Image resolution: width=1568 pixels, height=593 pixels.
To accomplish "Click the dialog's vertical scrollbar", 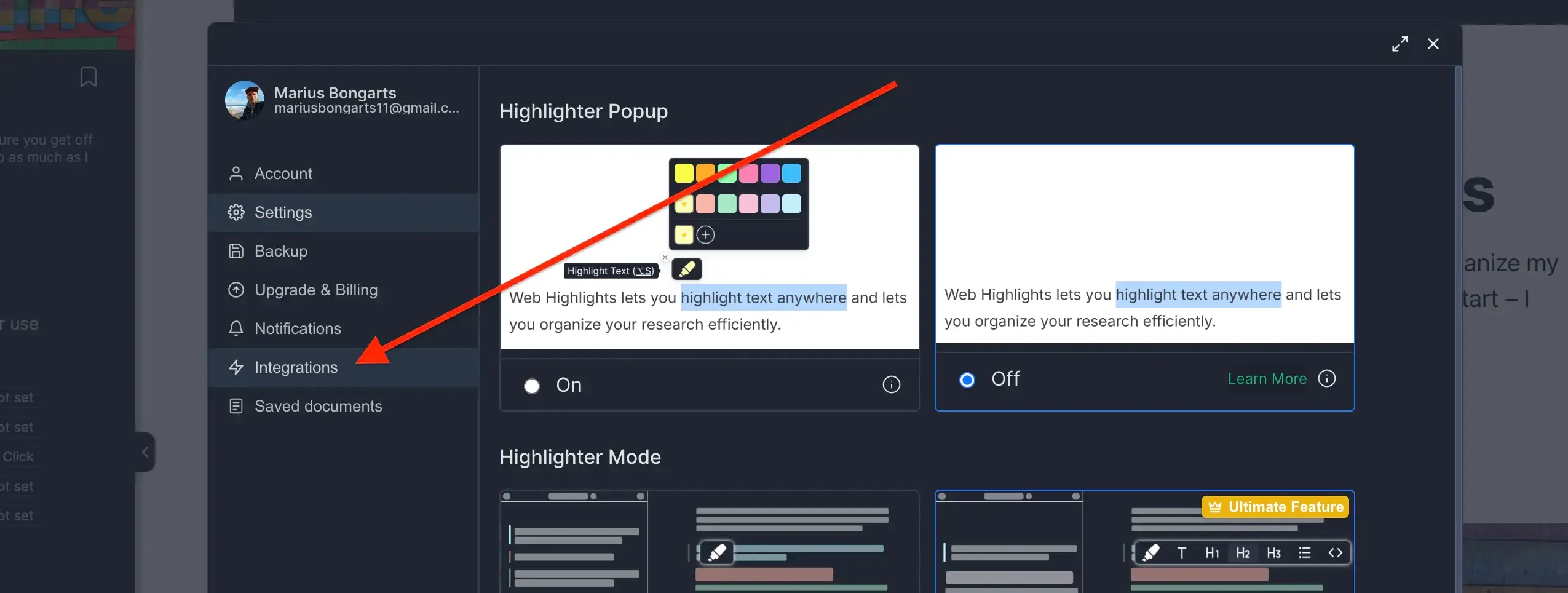I will coord(1457,329).
